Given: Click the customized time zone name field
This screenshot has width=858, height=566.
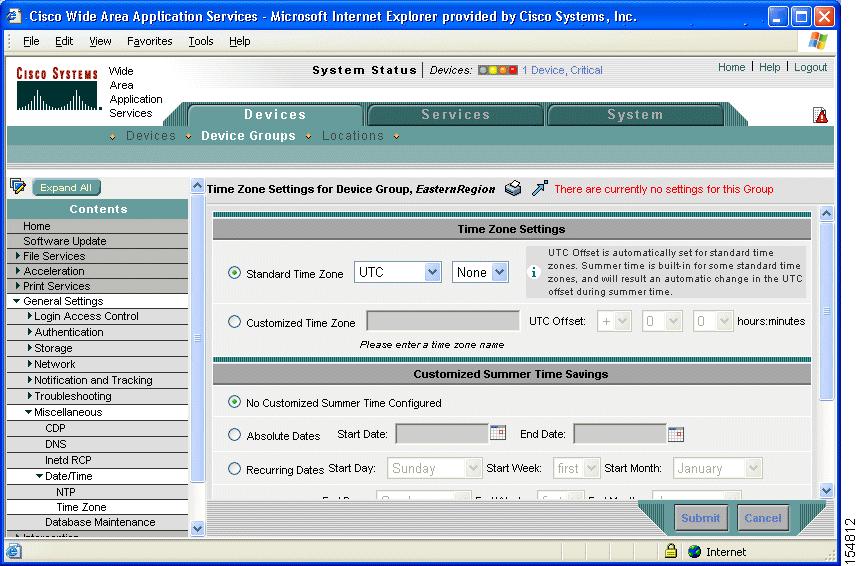Looking at the screenshot, I should pos(443,321).
